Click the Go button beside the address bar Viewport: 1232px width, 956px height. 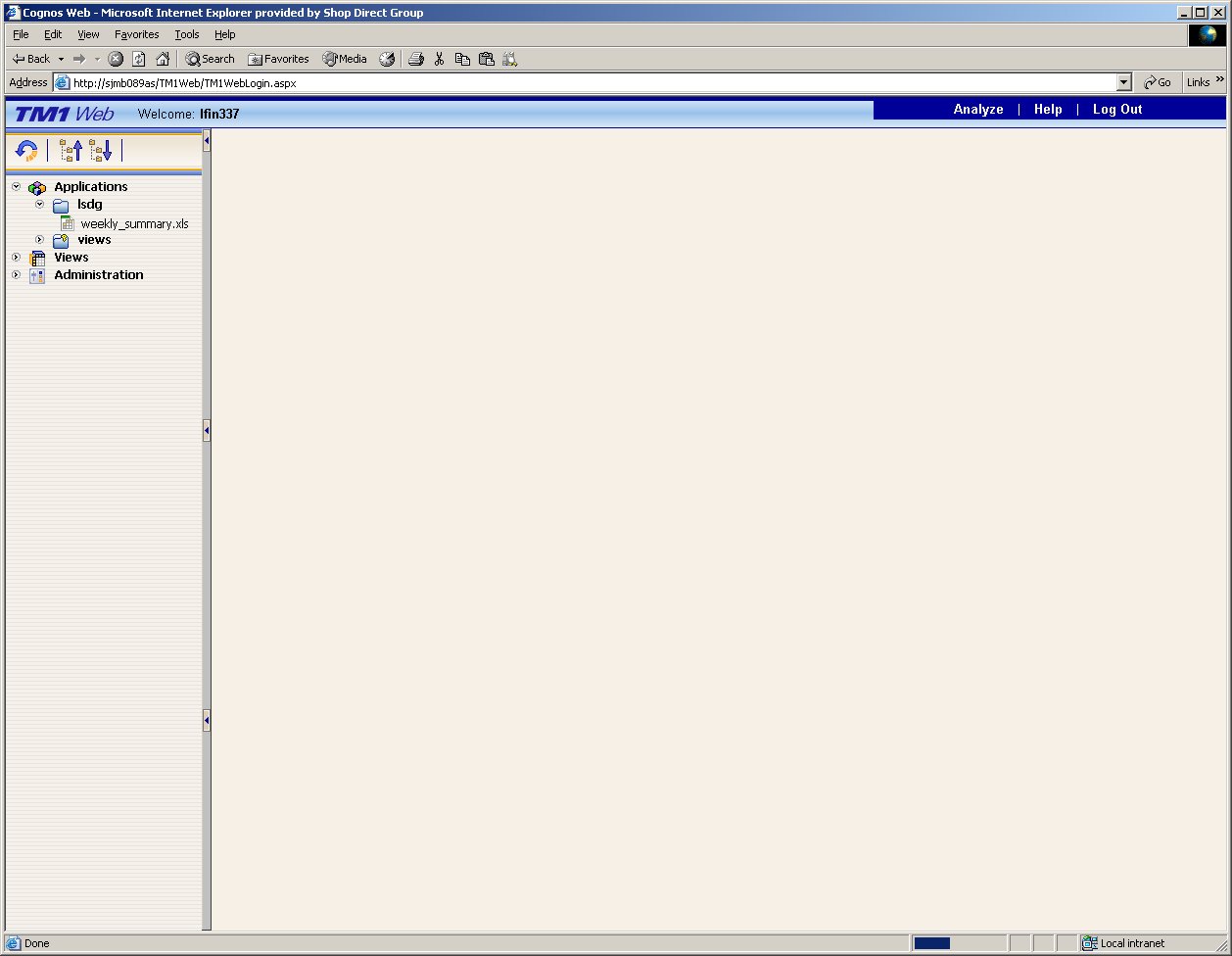(x=1158, y=82)
